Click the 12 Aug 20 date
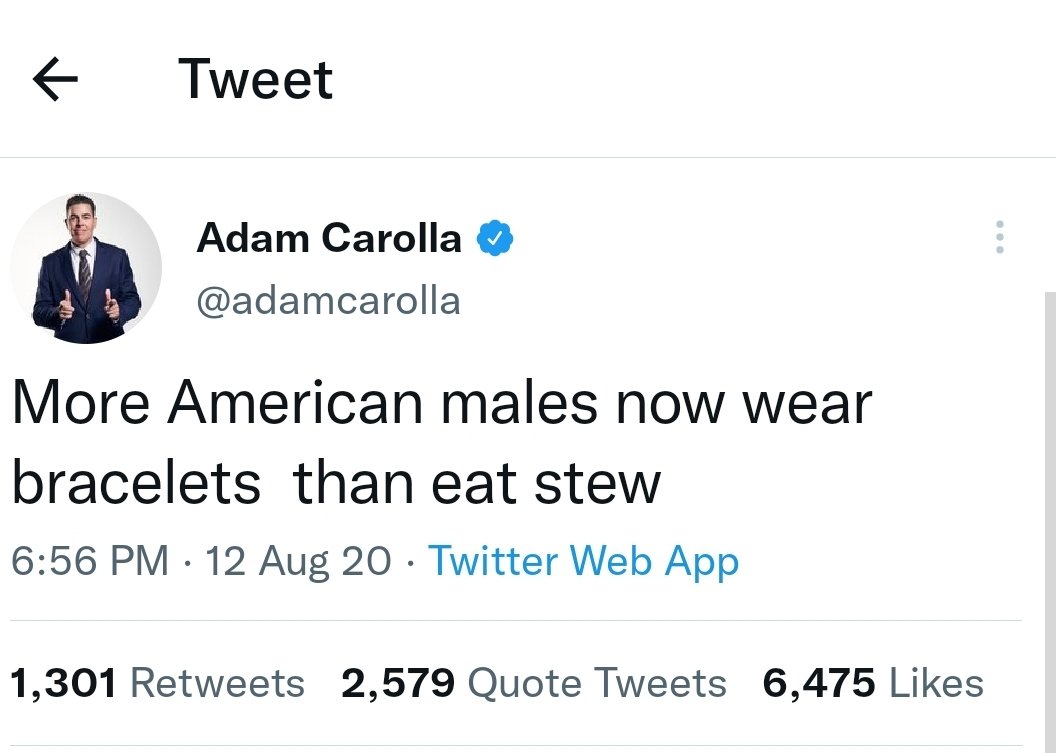 pyautogui.click(x=298, y=560)
